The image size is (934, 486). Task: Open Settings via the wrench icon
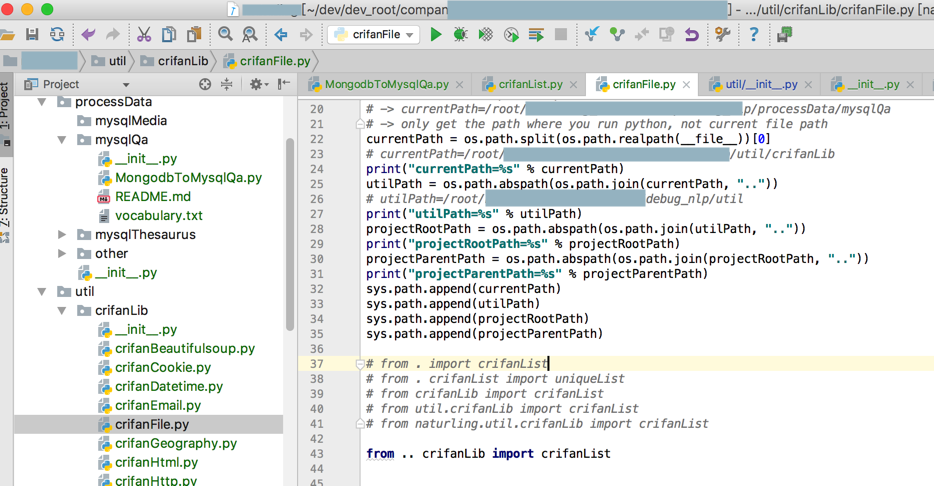point(722,34)
